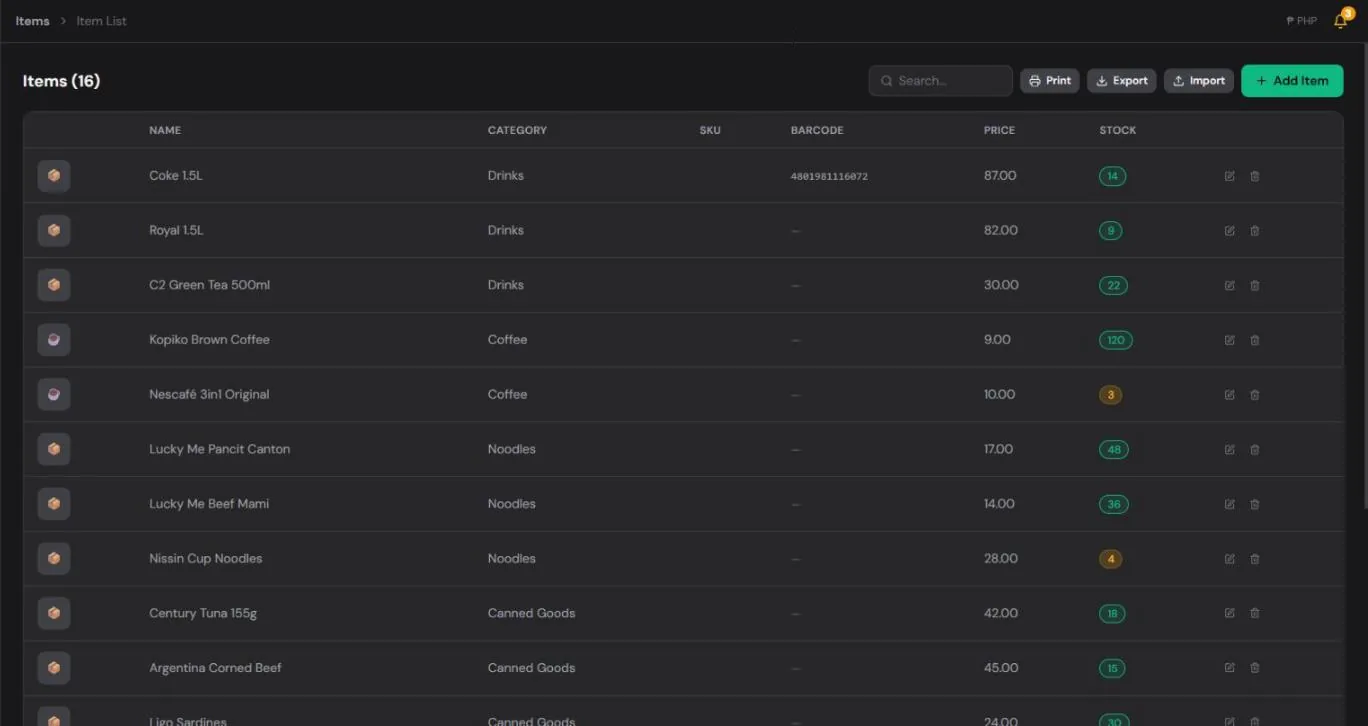The width and height of the screenshot is (1368, 726).
Task: Edit the Coke 1.5L item
Action: click(1229, 176)
